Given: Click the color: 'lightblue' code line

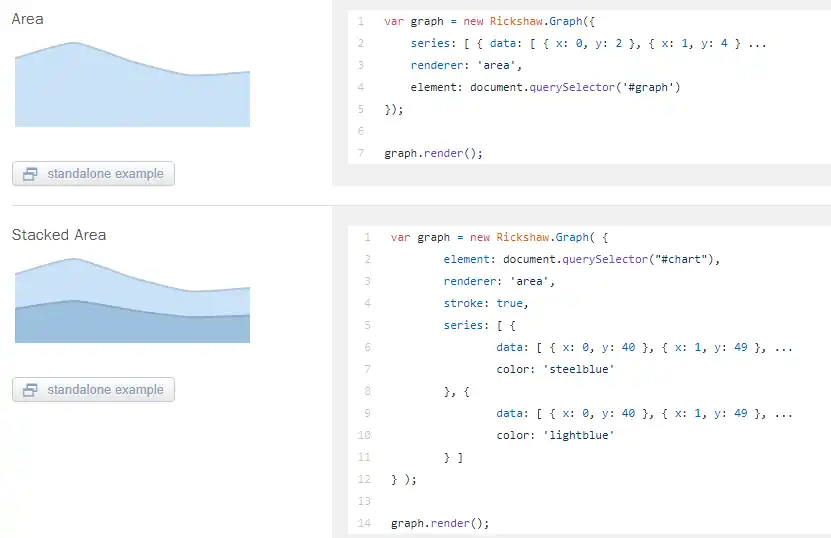Looking at the screenshot, I should (x=554, y=435).
